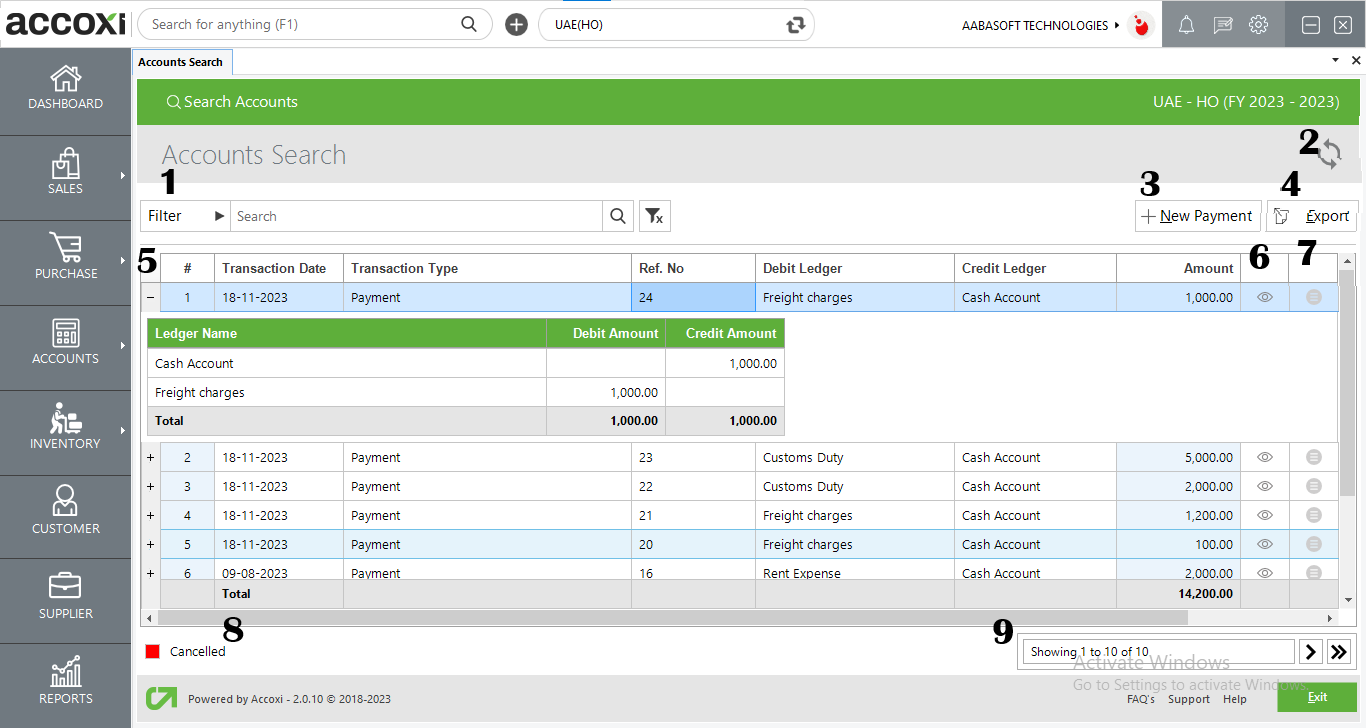View the Rent Expense payment with the eye icon
The height and width of the screenshot is (728, 1366).
[1264, 572]
